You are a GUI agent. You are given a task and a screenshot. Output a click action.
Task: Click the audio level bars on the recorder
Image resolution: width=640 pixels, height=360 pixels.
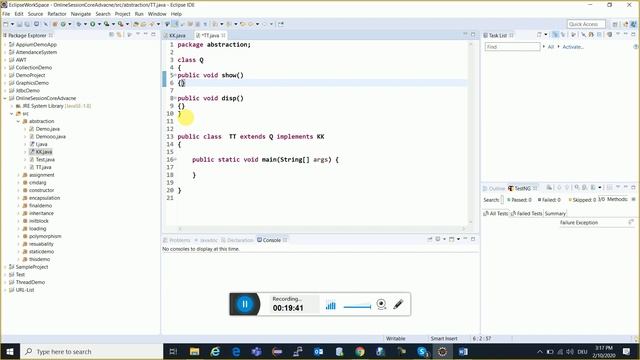[x=331, y=305]
